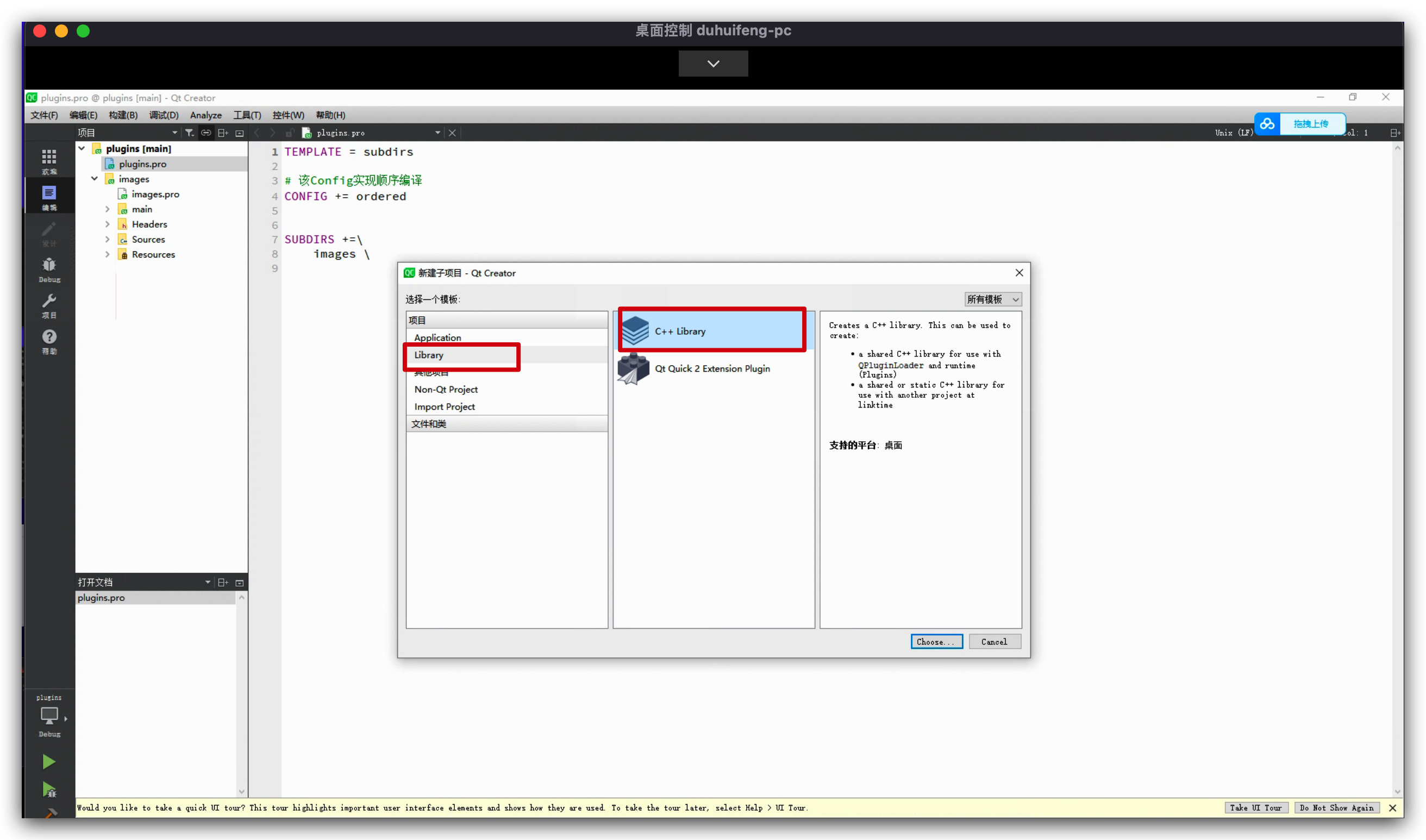
Task: Click the Cancel button in dialog
Action: tap(994, 642)
